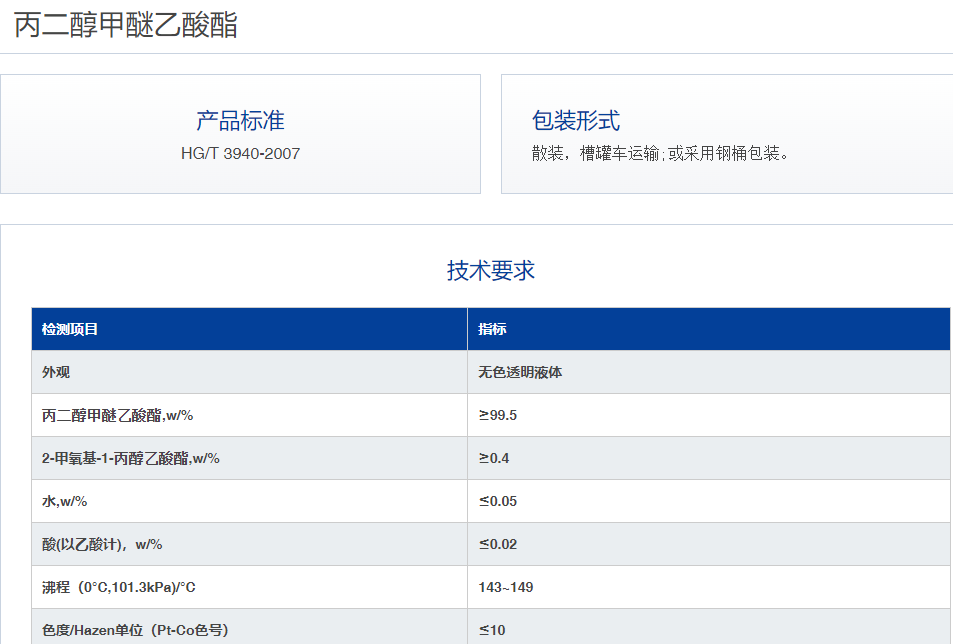Screen dimensions: 953x644
Task: Select the 外观 table row label
Action: [56, 372]
